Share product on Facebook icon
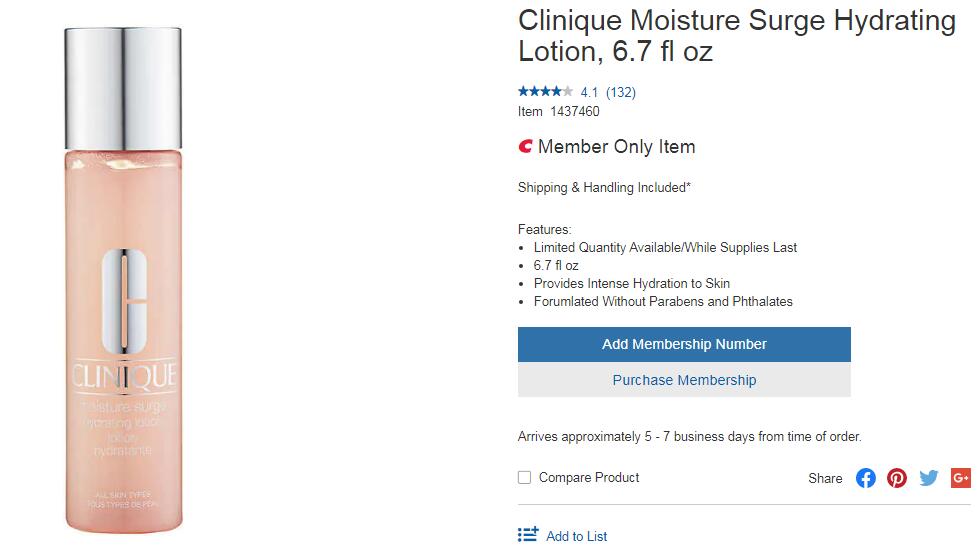The width and height of the screenshot is (980, 549). coord(866,478)
